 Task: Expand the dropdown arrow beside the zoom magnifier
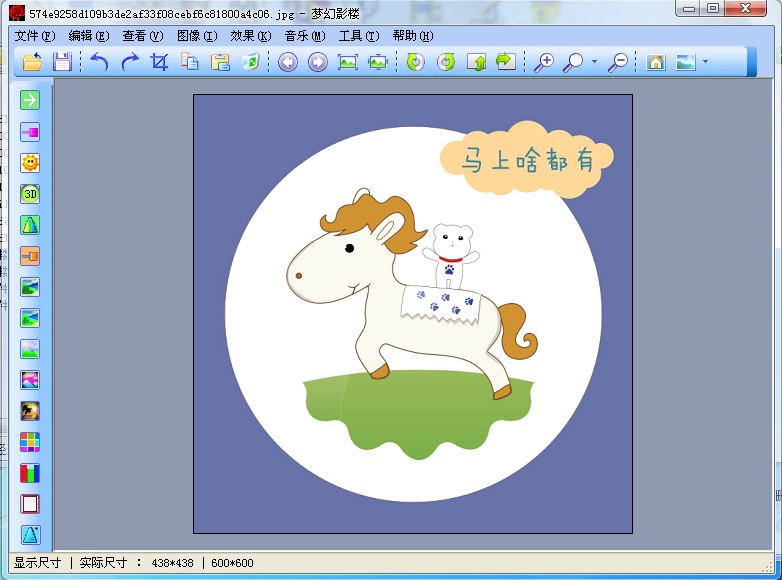[594, 62]
